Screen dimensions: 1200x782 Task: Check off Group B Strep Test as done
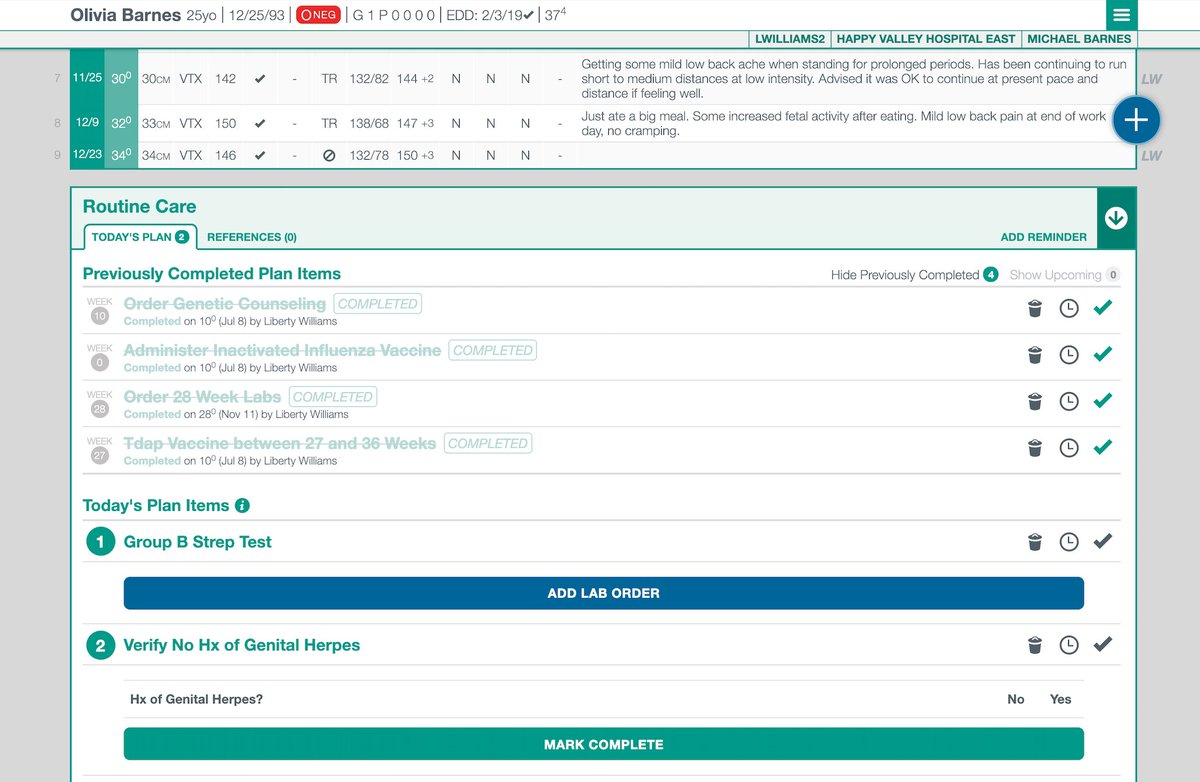(1102, 542)
